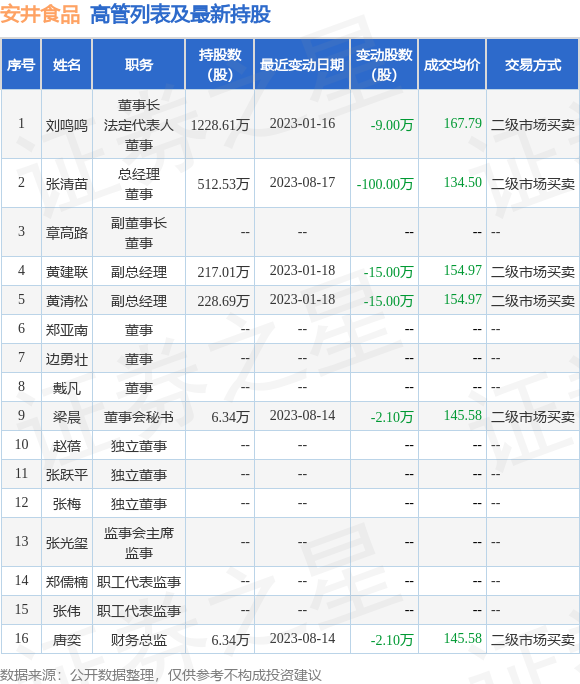Click the date 2023-08-17 cell
This screenshot has width=580, height=684.
pyautogui.click(x=302, y=182)
